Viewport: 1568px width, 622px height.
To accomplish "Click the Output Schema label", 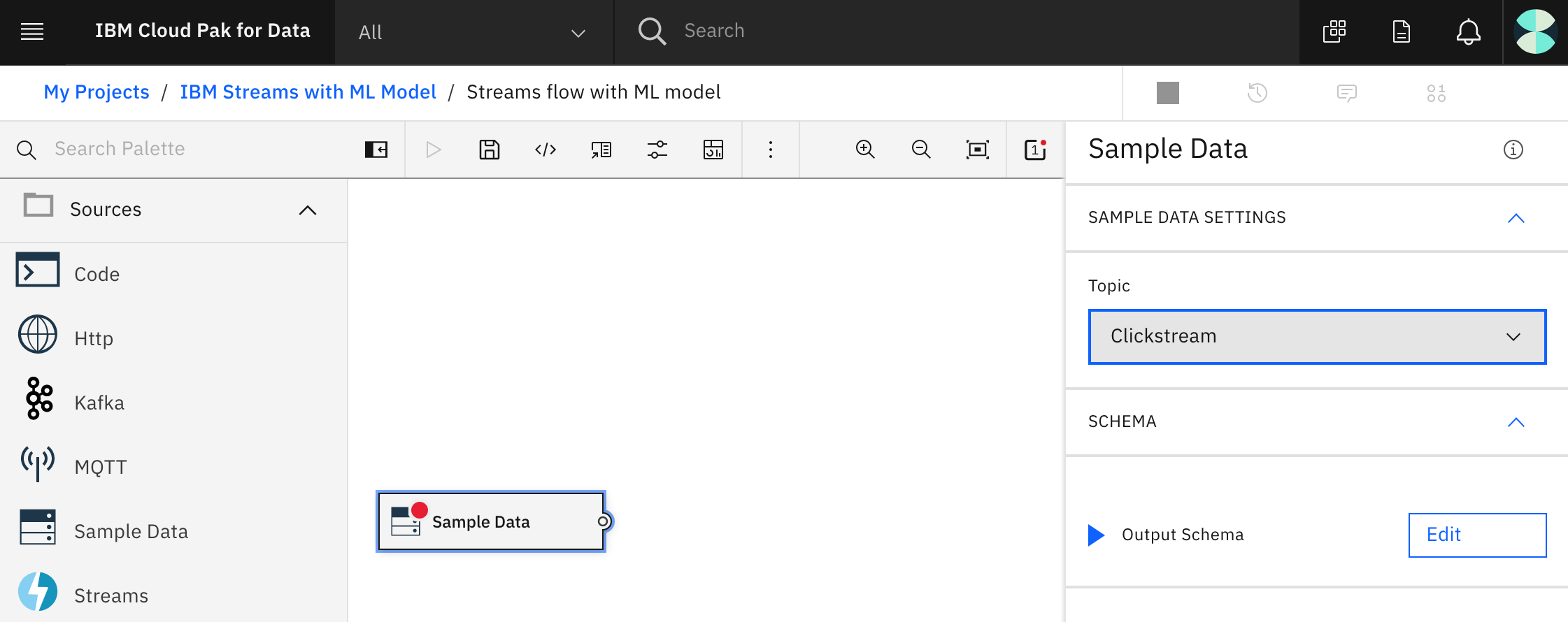I will click(x=1183, y=535).
